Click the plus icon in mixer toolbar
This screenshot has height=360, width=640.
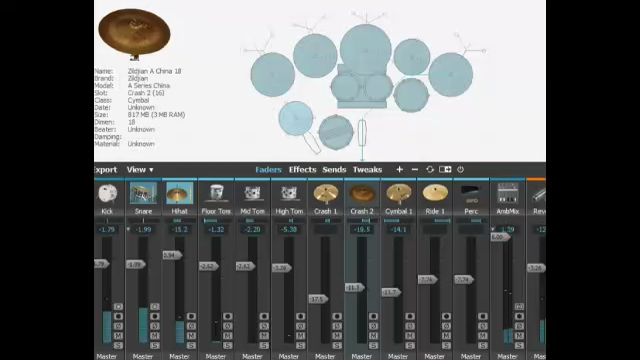400,169
